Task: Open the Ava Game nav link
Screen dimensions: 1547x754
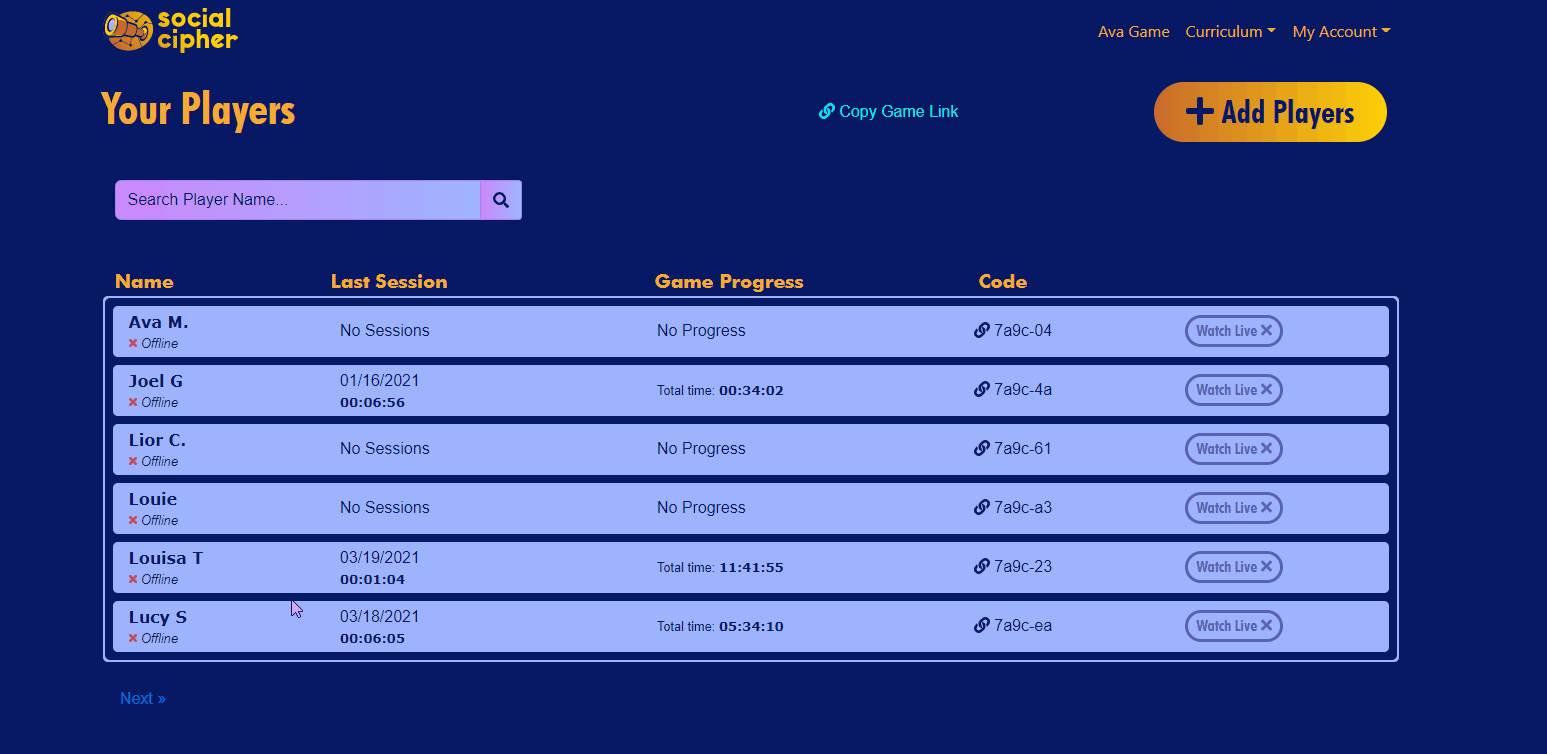Action: (x=1133, y=32)
